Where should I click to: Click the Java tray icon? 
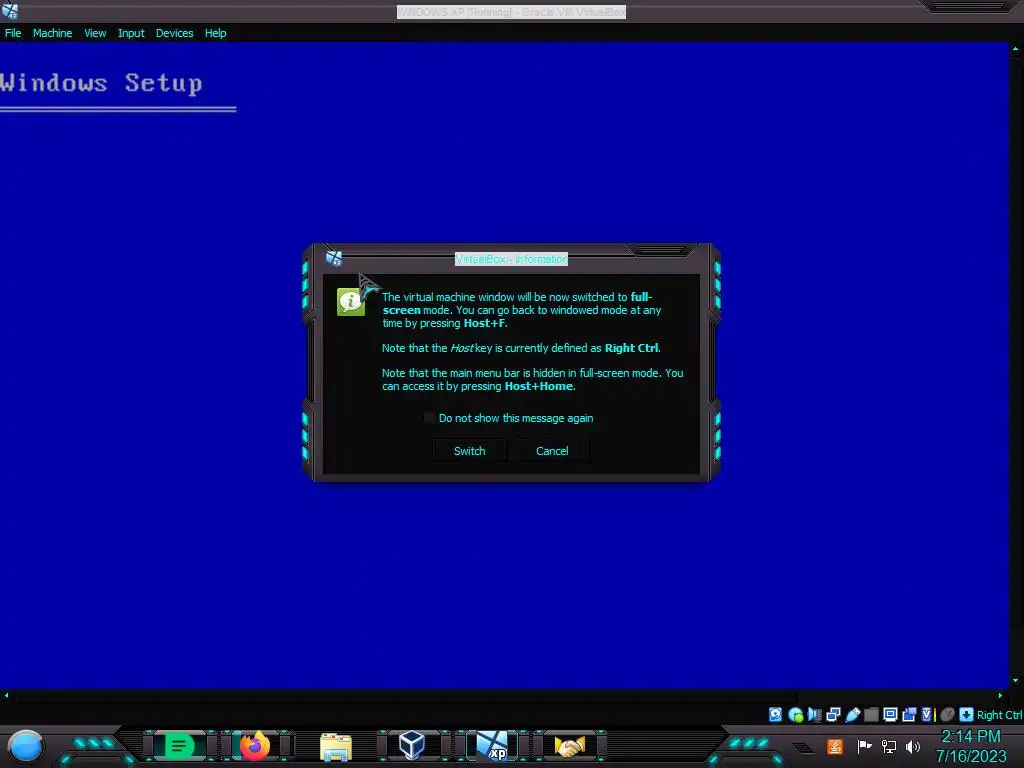835,746
